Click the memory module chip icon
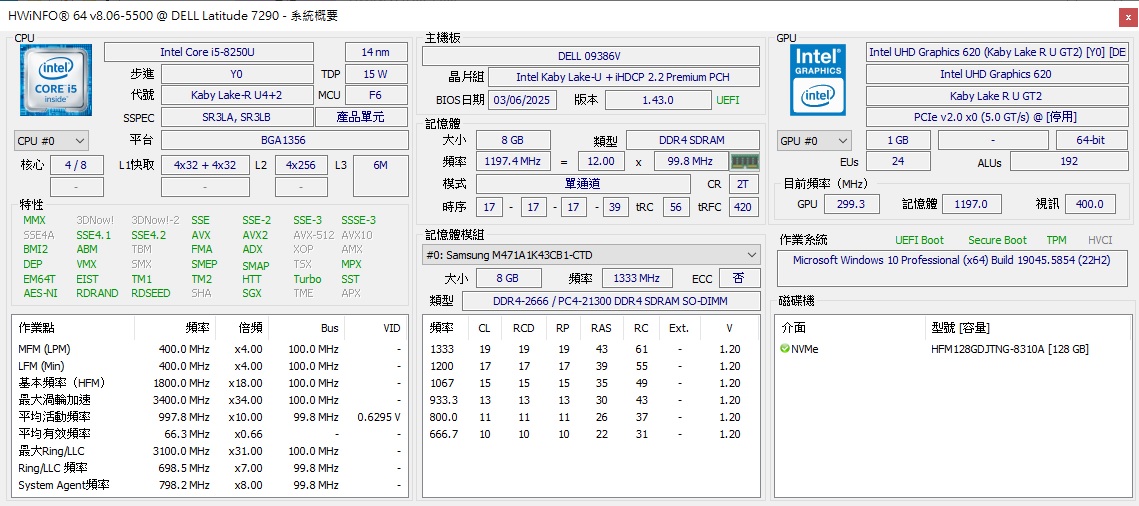 point(745,161)
